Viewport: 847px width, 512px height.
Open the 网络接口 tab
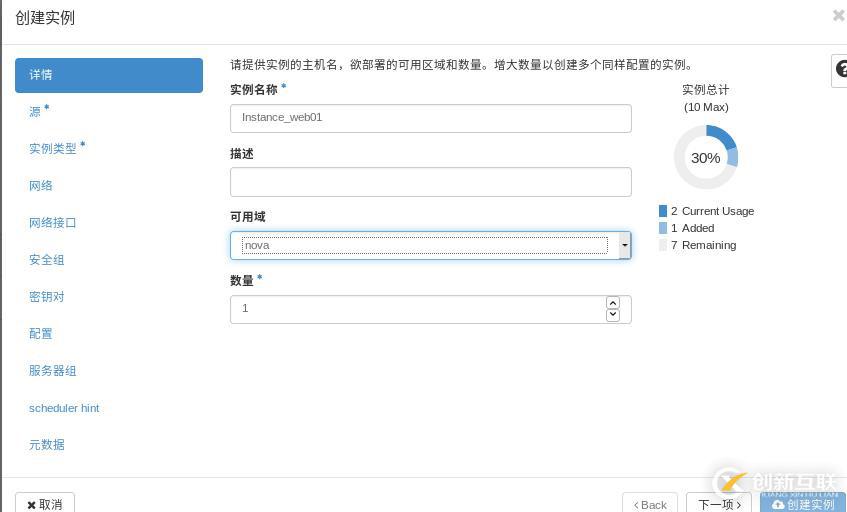(52, 223)
